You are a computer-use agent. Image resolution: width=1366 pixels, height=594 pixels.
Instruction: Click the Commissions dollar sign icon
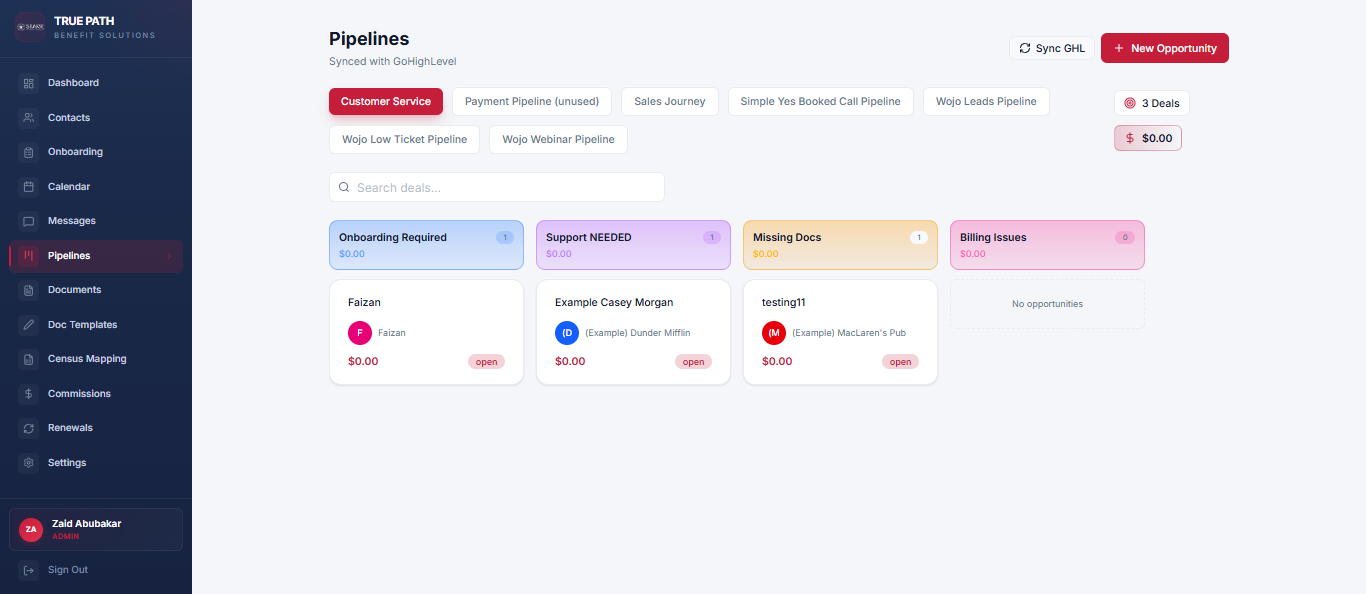[29, 394]
